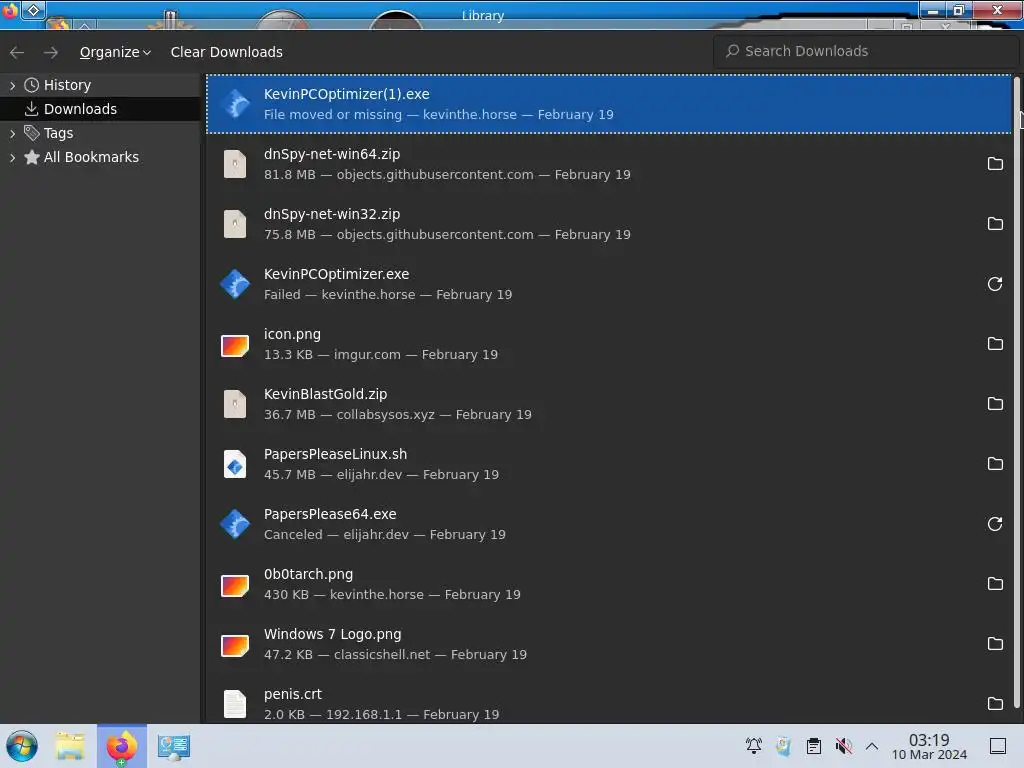Open the clock showing 03:19
Viewport: 1024px width, 768px height.
click(x=929, y=746)
